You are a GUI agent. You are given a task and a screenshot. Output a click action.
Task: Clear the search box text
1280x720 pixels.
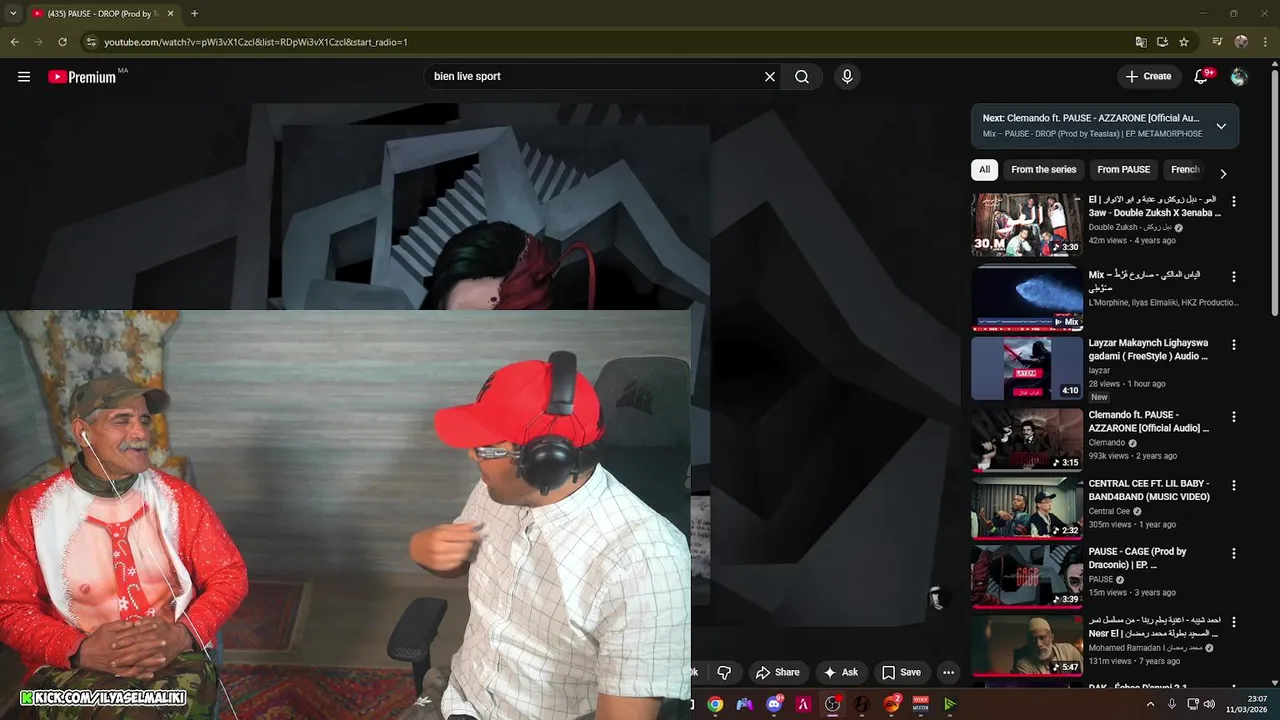[x=770, y=77]
